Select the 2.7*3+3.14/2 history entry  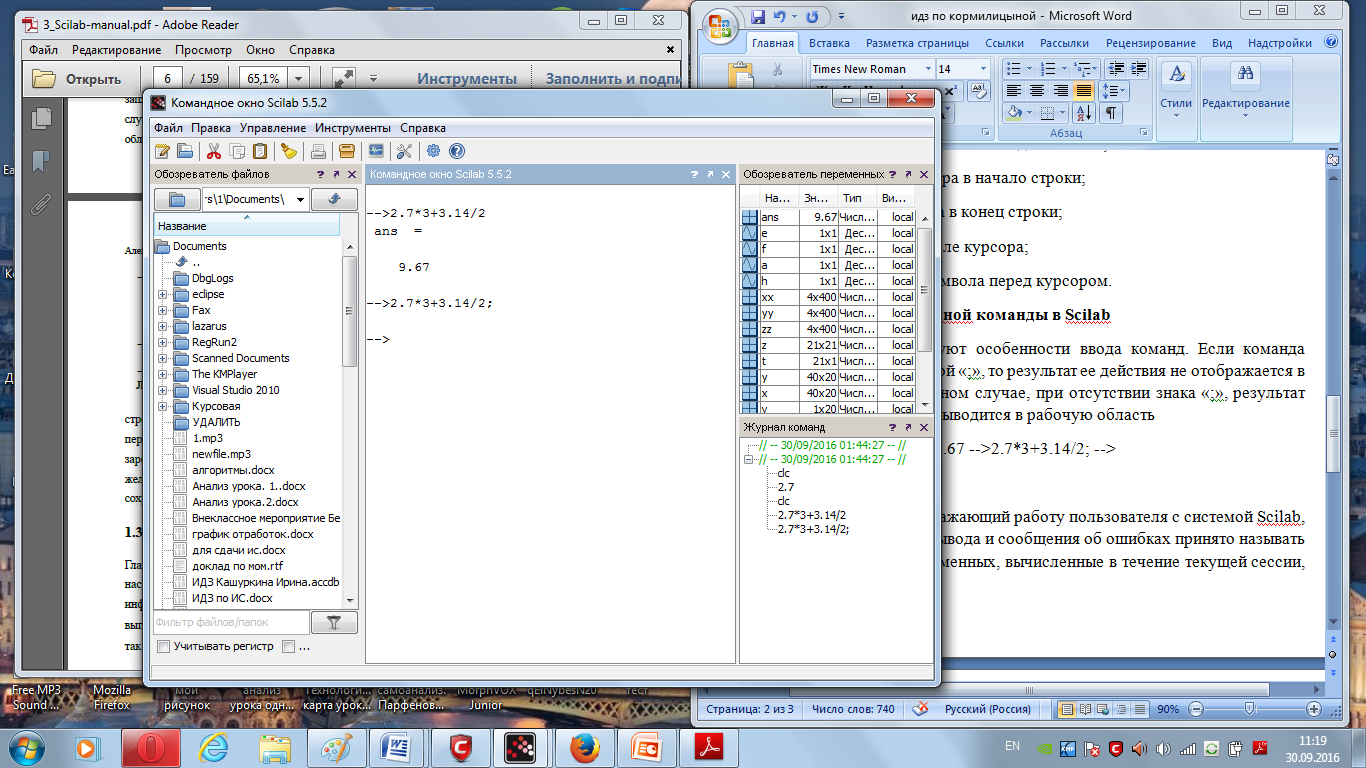coord(811,515)
